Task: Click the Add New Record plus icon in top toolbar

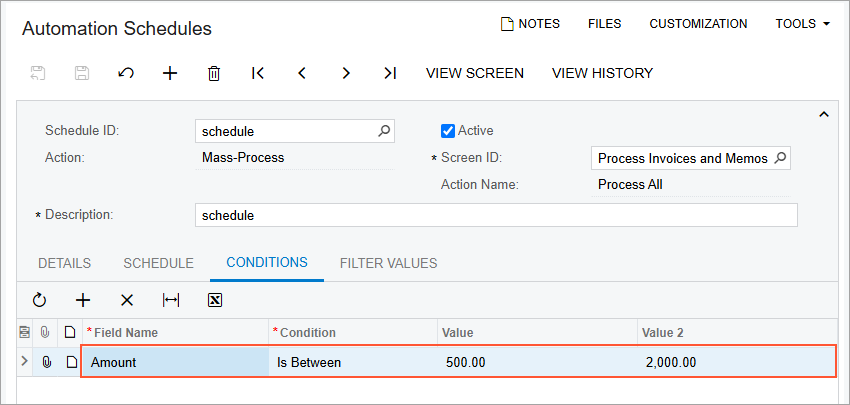Action: 170,73
